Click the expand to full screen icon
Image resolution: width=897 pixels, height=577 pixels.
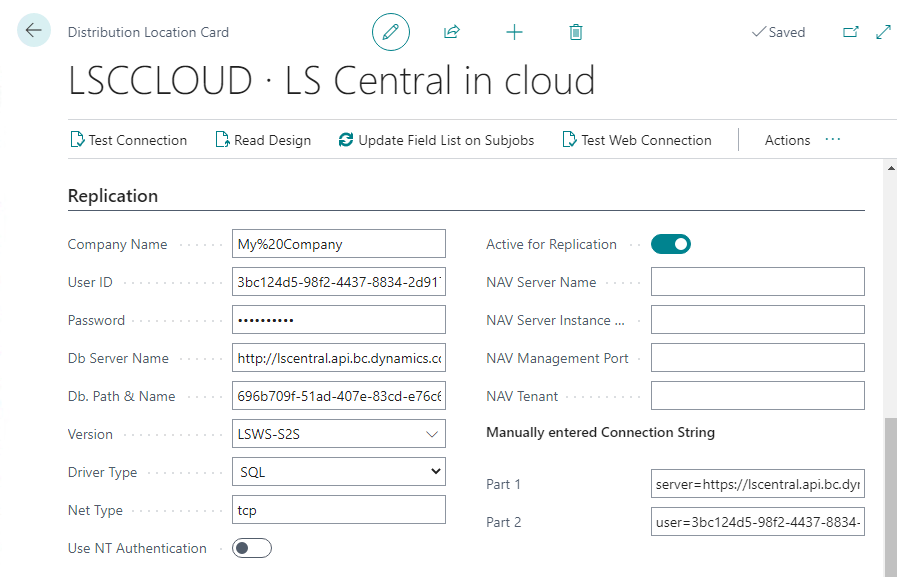(883, 32)
